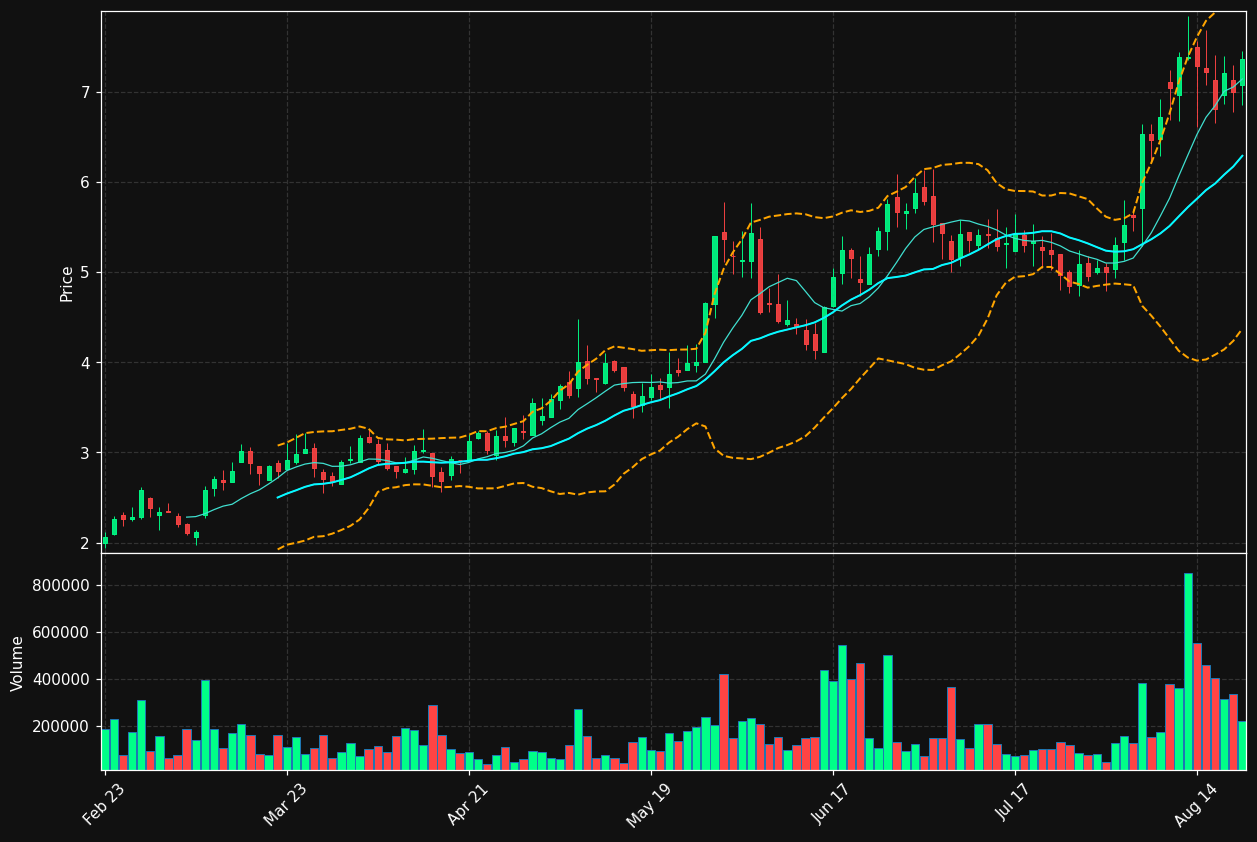Click the volume tick label '200000'
The height and width of the screenshot is (842, 1257).
click(x=61, y=727)
